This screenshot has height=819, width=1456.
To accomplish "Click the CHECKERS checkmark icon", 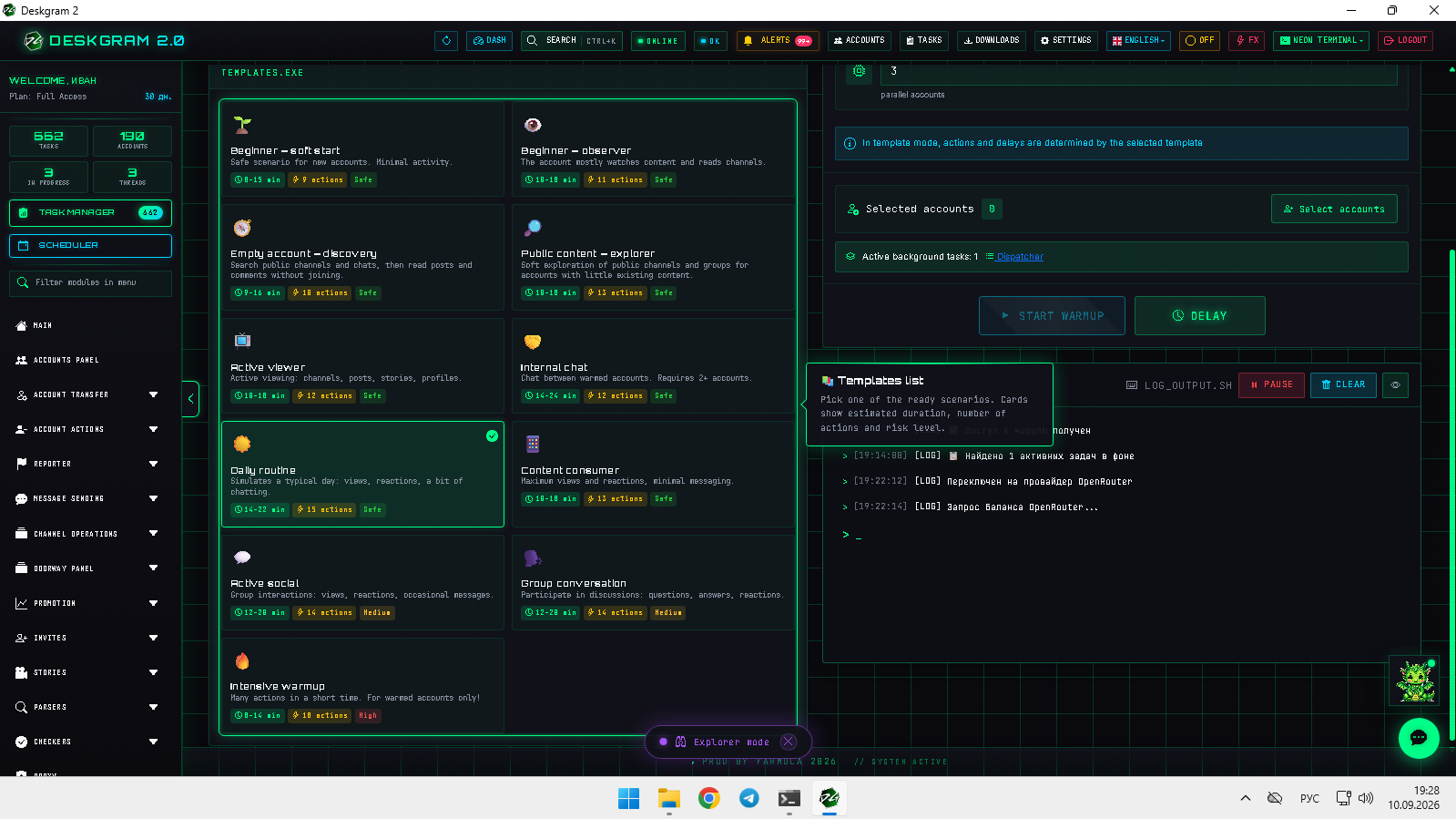I will click(x=21, y=742).
